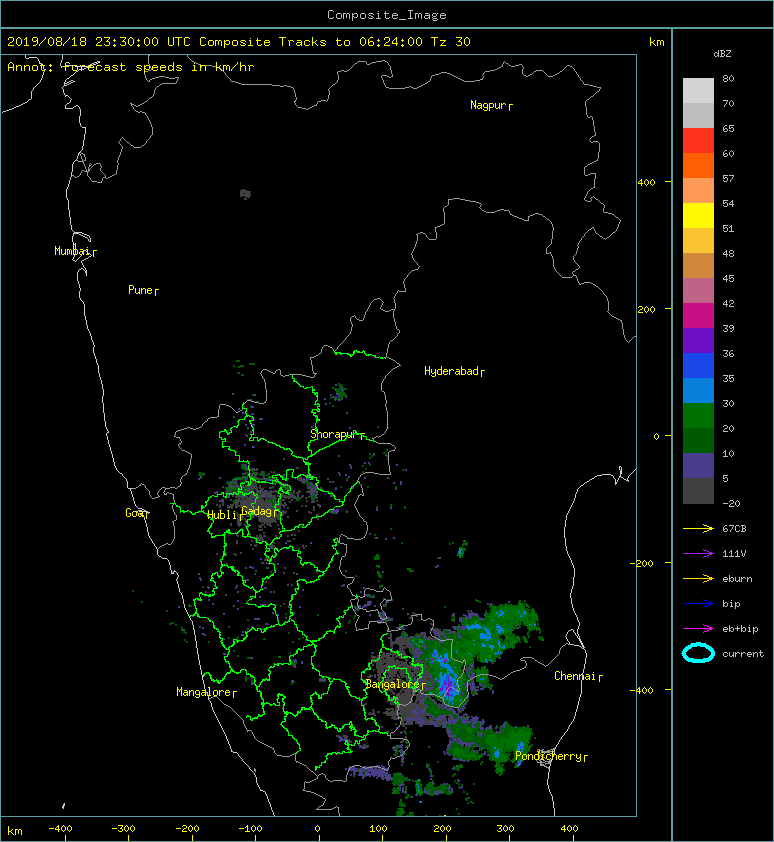Screen dimensions: 774x842
Task: Click the yellow eburn arrow icon
Action: pyautogui.click(x=698, y=579)
